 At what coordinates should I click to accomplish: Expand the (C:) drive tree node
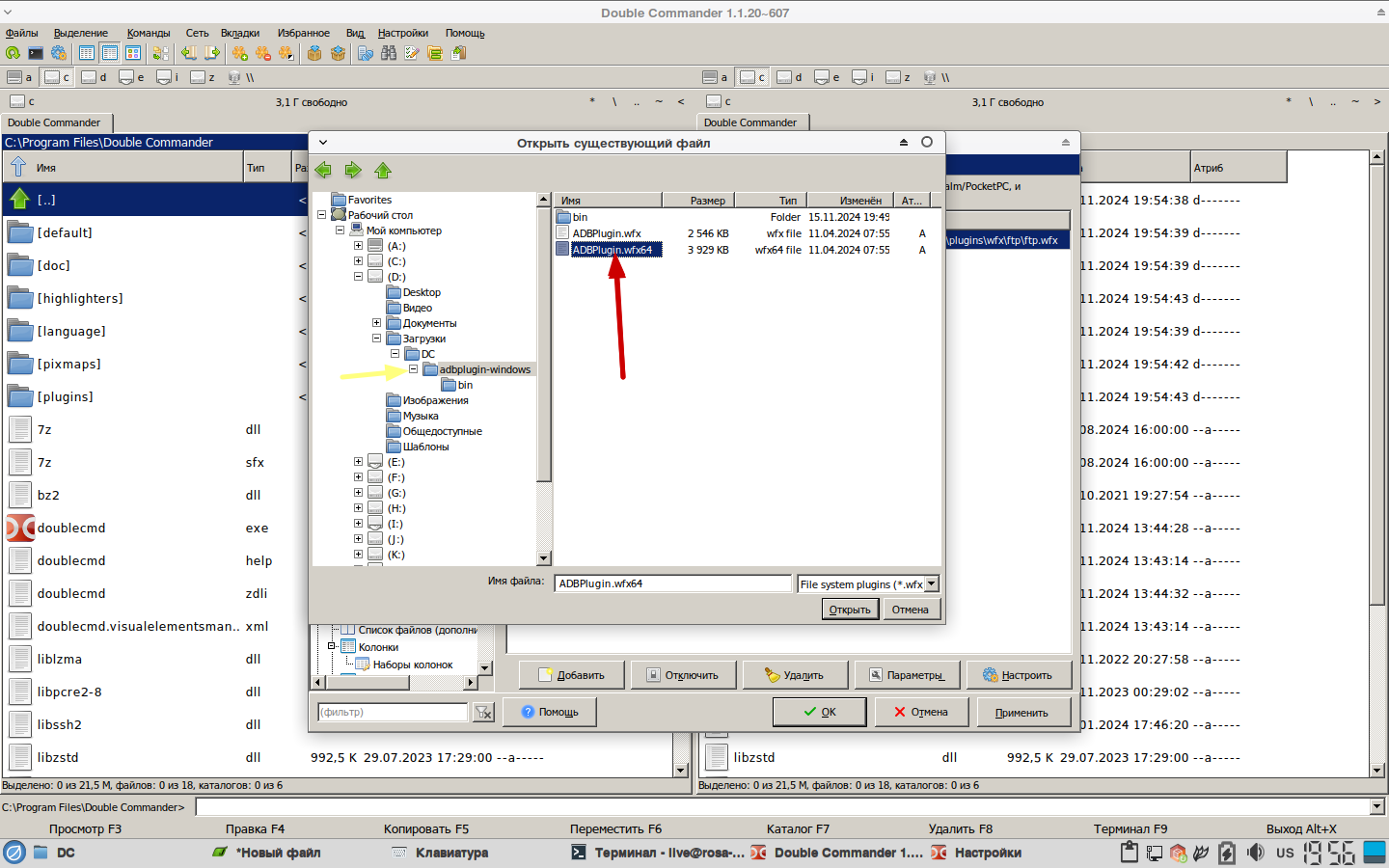[358, 261]
